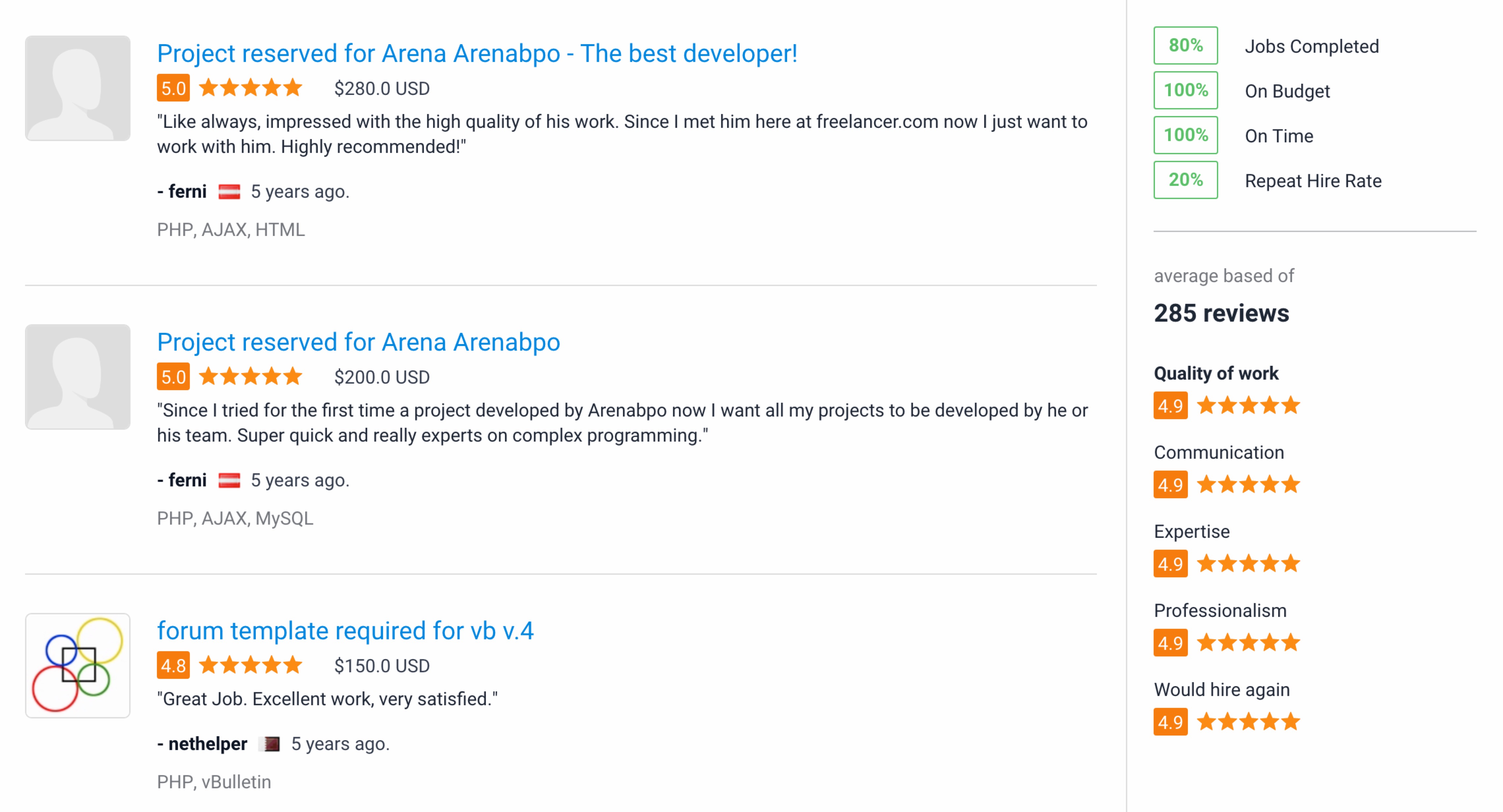Click the stars under Would hire again
1503x812 pixels.
click(x=1248, y=722)
